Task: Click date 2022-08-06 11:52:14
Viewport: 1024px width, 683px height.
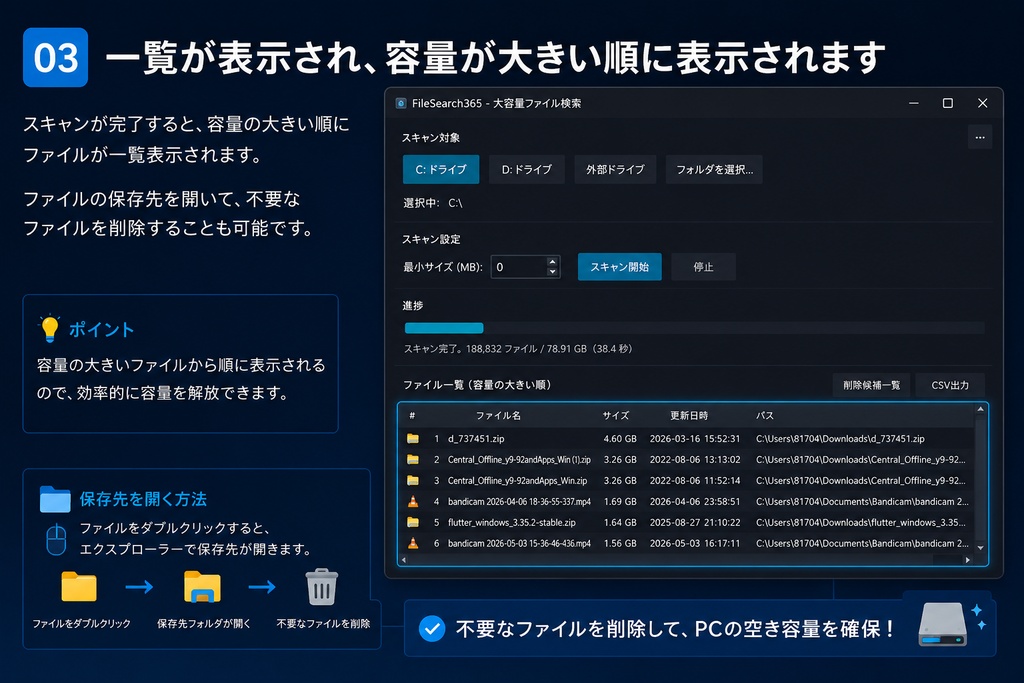Action: pos(695,481)
